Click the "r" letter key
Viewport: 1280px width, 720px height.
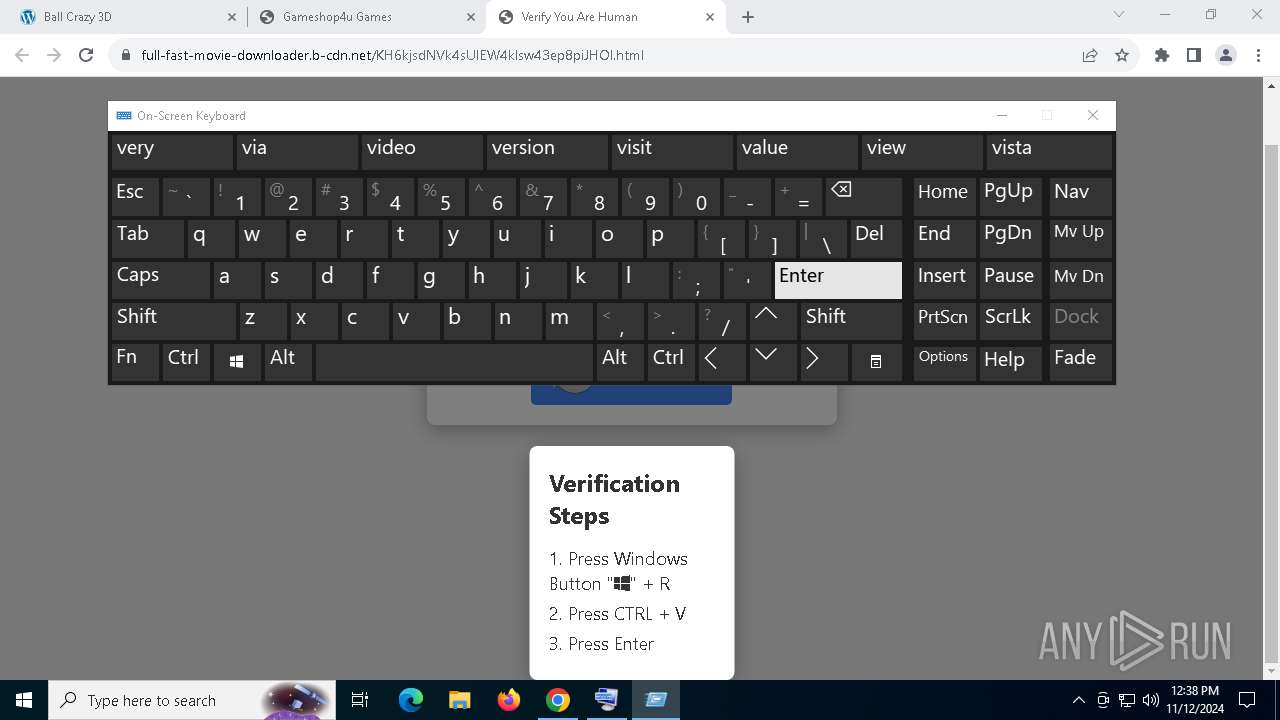tap(363, 238)
